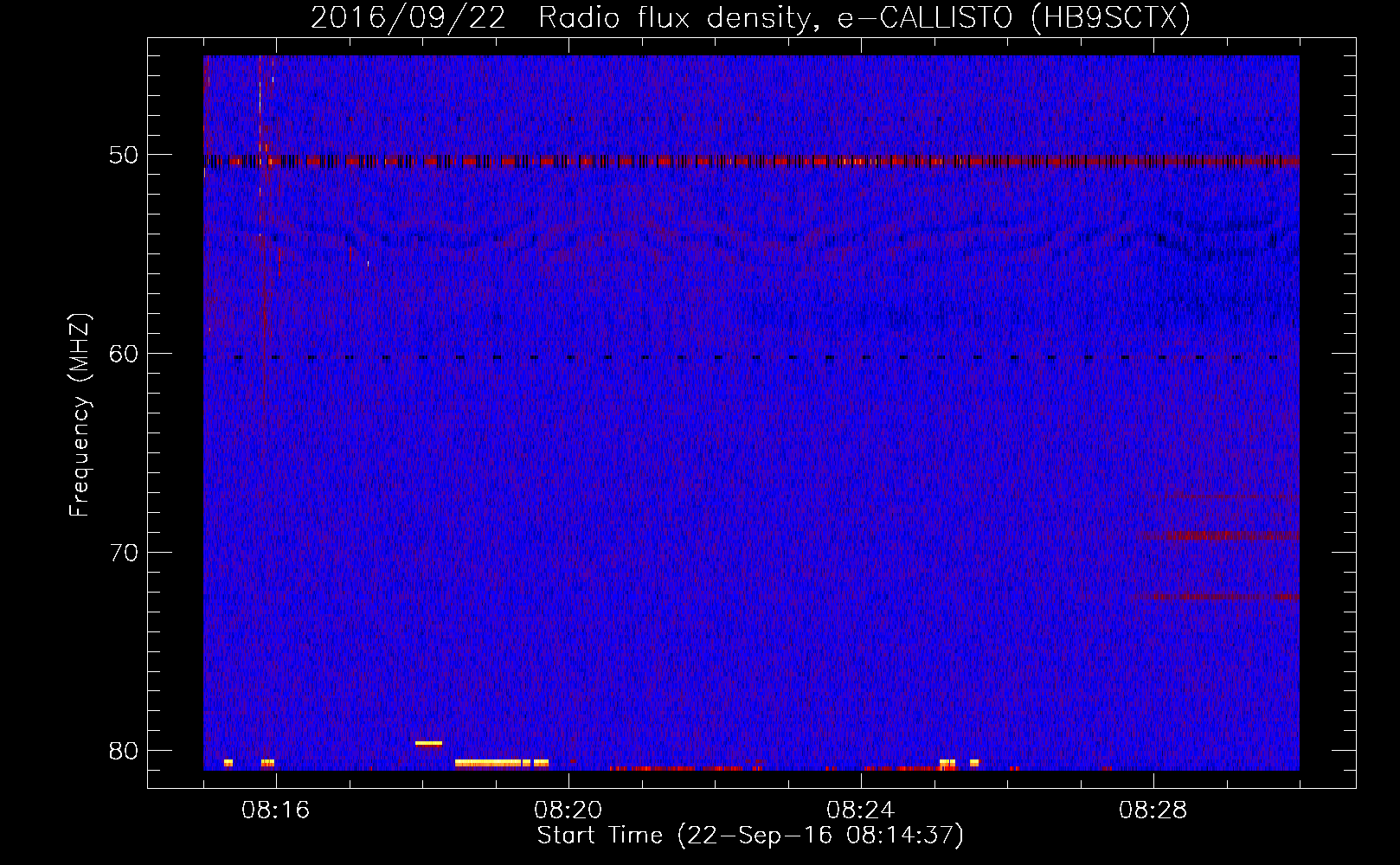Click the short yellow burst just above 80 MHz
This screenshot has height=865, width=1400.
[x=428, y=743]
